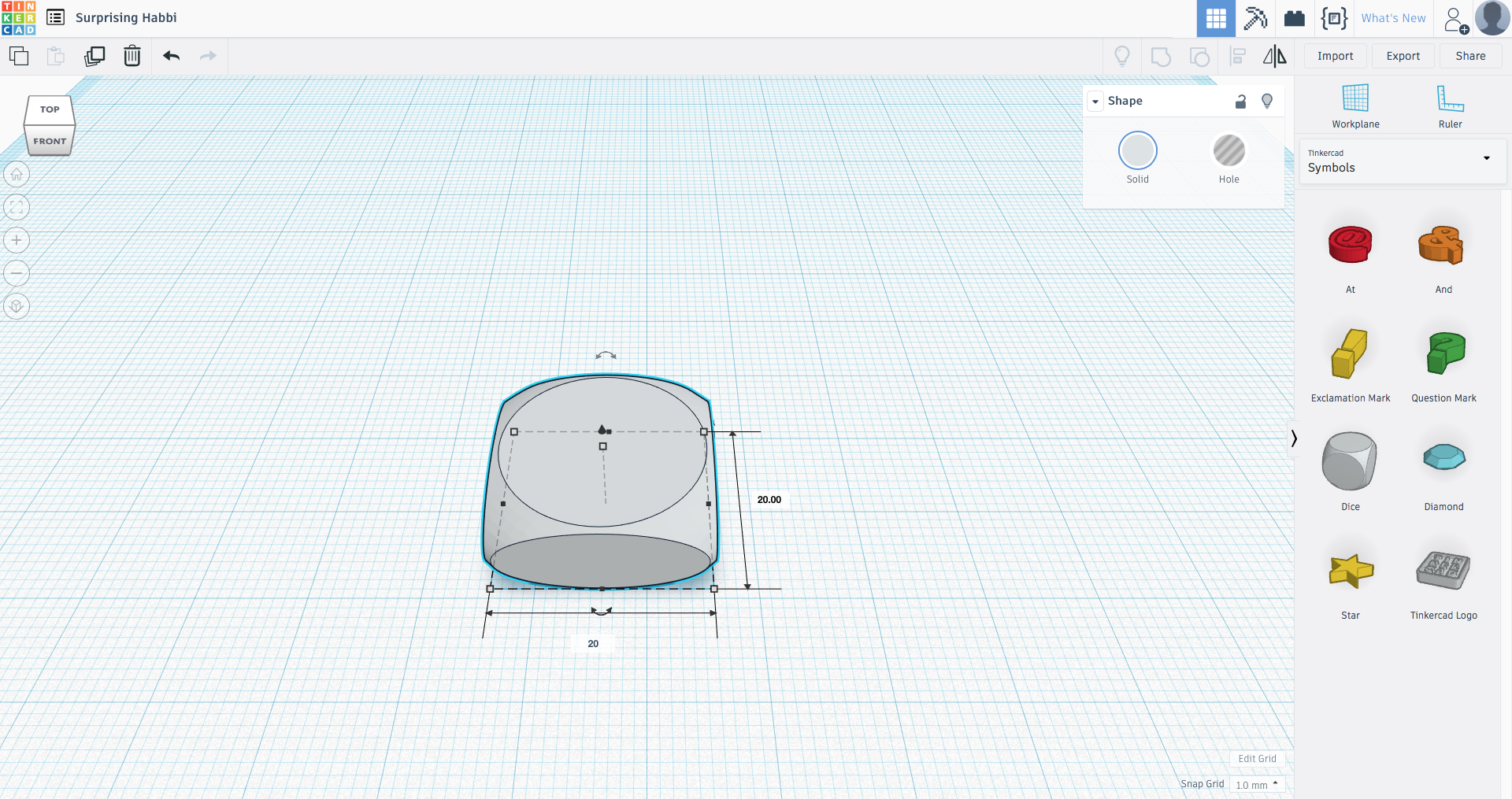Click the Group shapes icon

pos(1161,57)
